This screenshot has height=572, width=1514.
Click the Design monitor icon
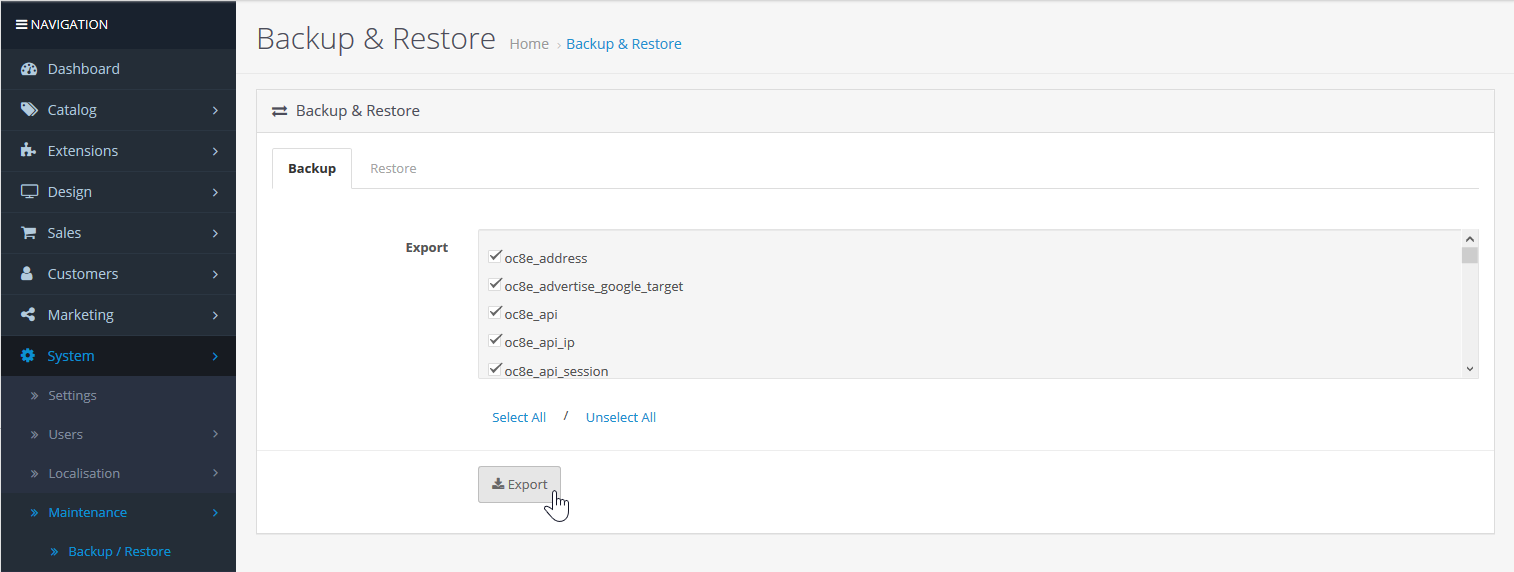point(29,192)
